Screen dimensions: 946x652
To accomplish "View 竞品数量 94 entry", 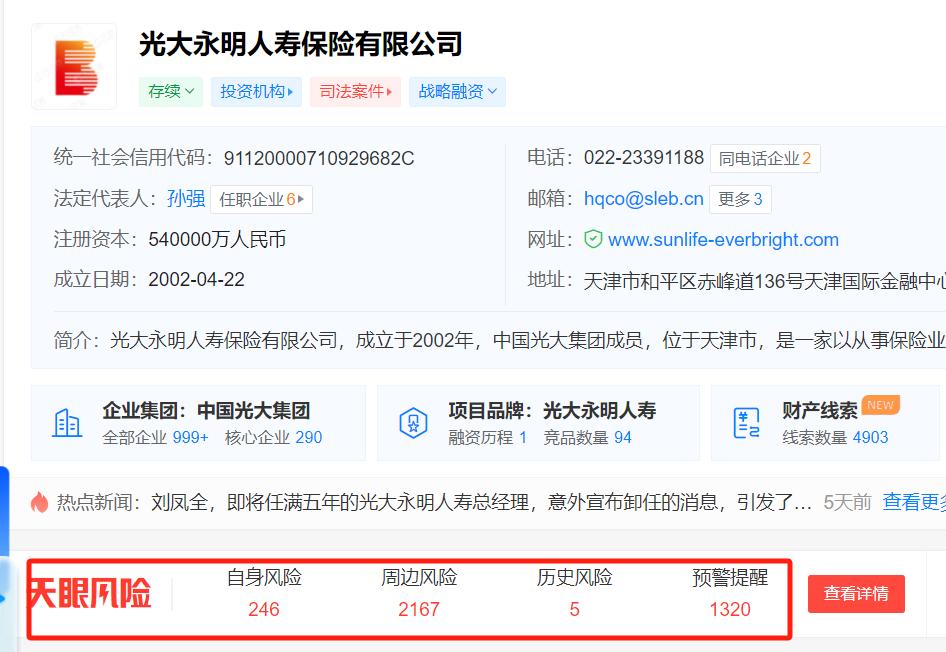I will pos(587,437).
